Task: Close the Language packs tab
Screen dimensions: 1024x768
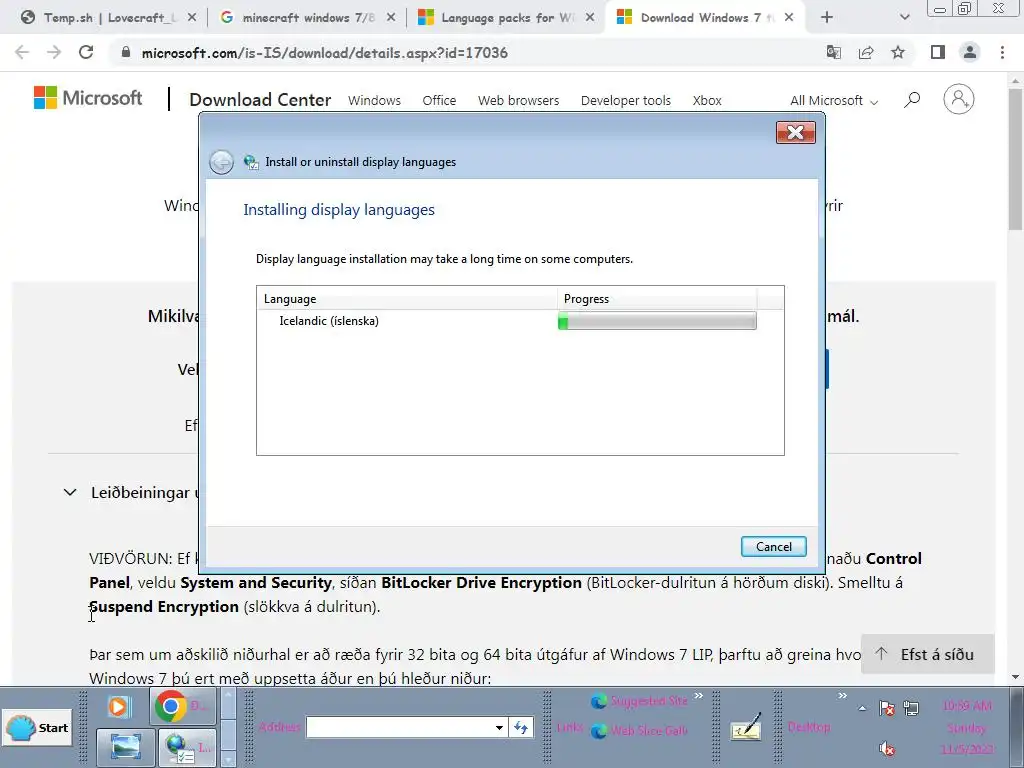Action: (x=590, y=18)
